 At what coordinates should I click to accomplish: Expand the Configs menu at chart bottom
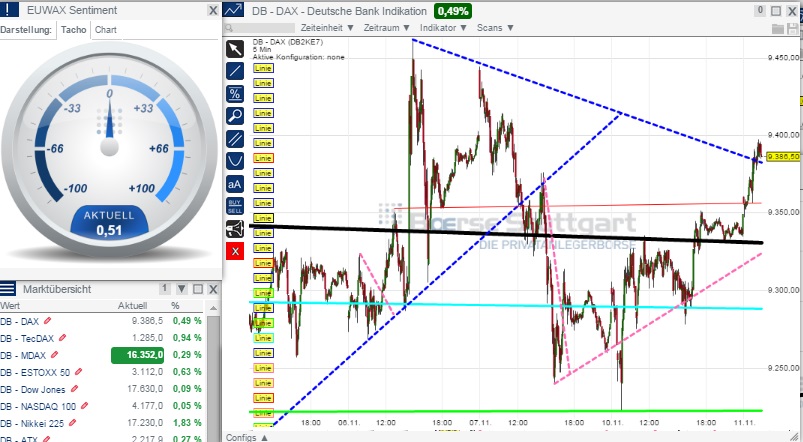click(247, 437)
